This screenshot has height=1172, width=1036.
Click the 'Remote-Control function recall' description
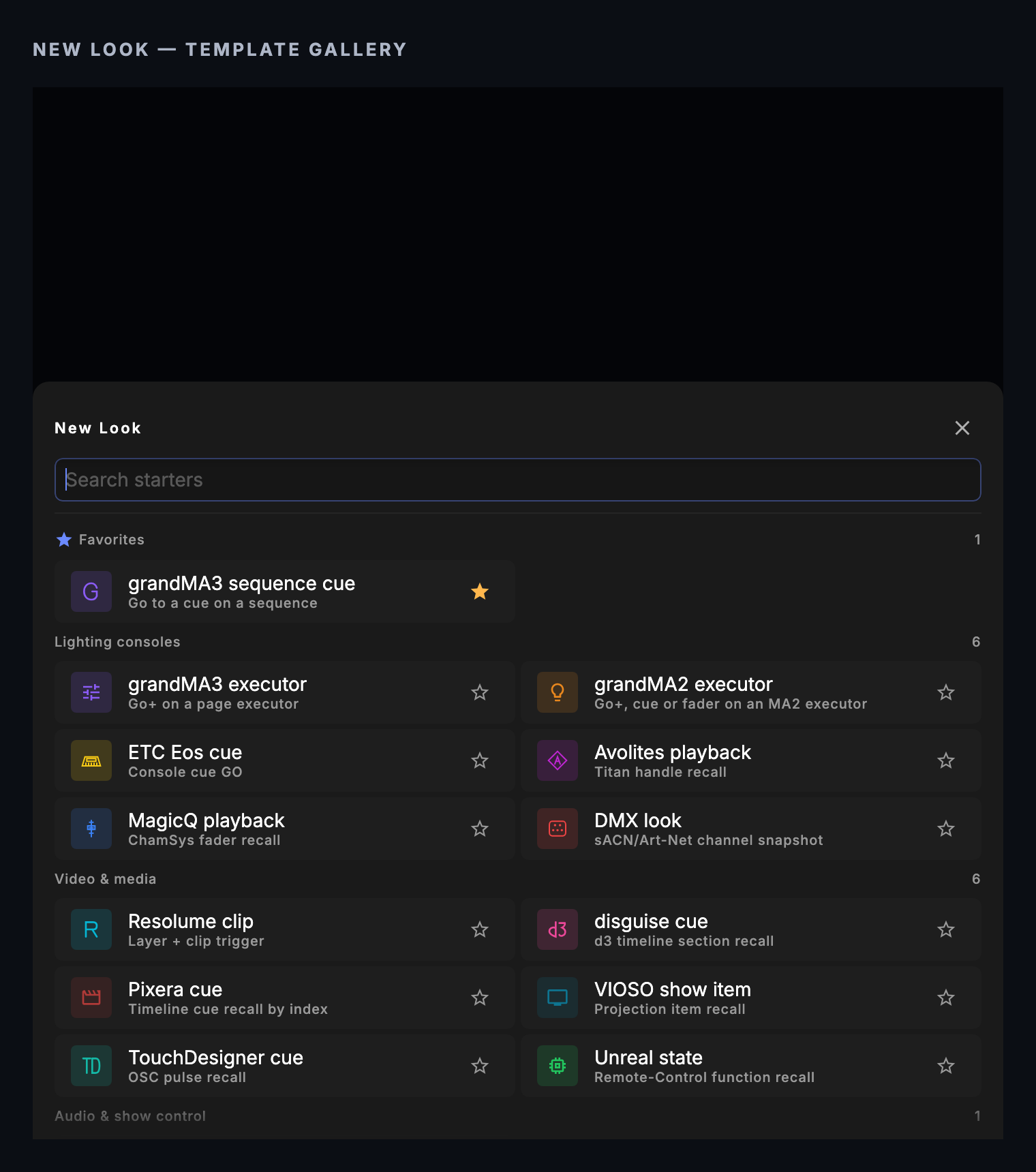(705, 1077)
